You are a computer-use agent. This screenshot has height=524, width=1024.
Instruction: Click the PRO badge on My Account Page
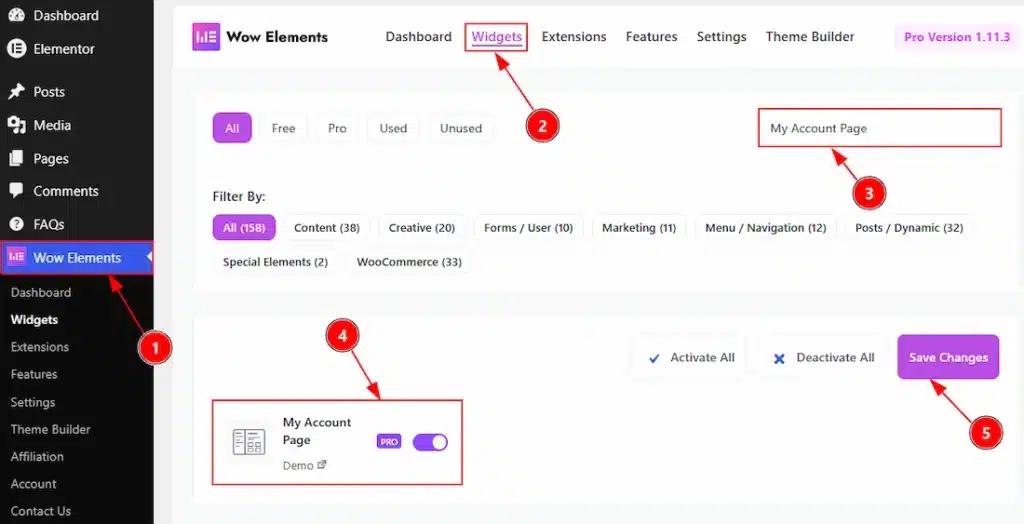(x=389, y=442)
